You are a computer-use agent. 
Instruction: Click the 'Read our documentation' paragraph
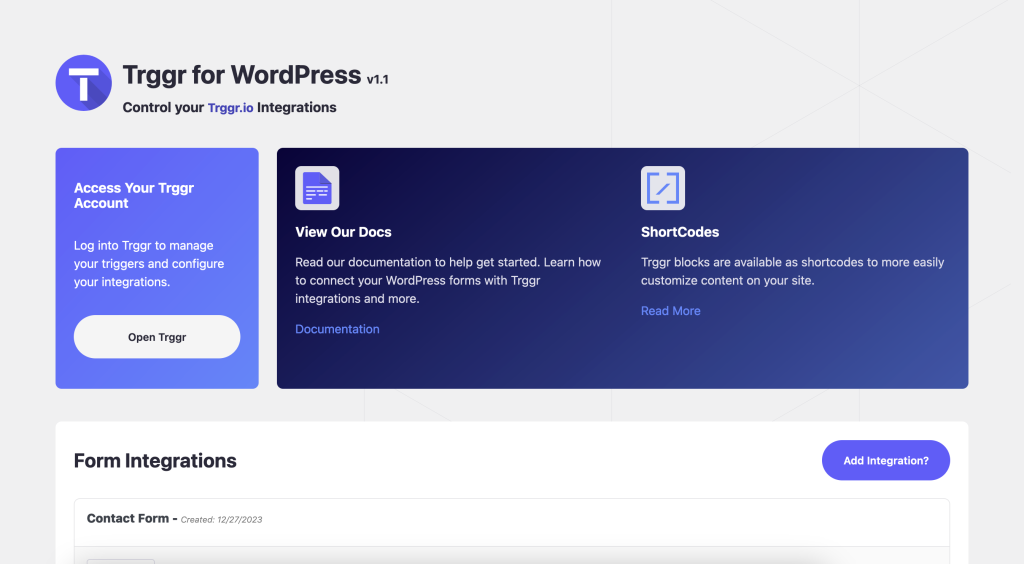(448, 281)
